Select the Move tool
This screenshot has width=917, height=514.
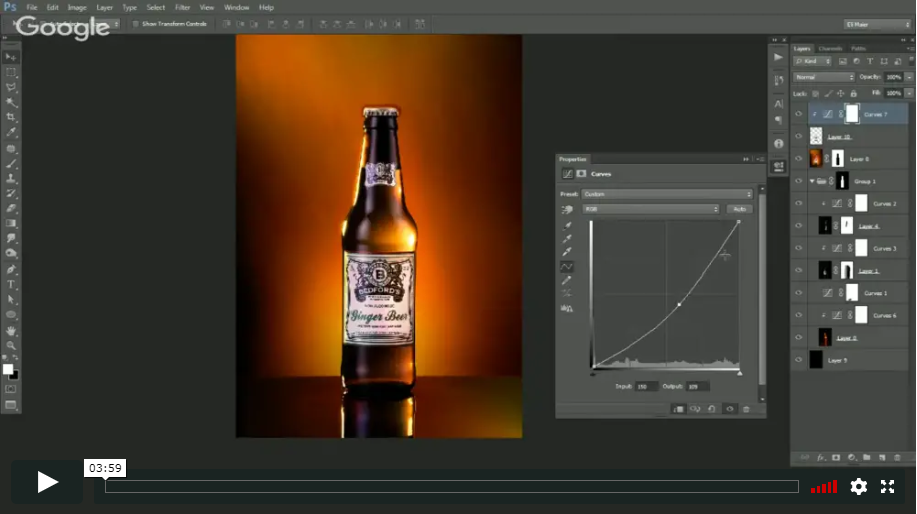(x=11, y=57)
